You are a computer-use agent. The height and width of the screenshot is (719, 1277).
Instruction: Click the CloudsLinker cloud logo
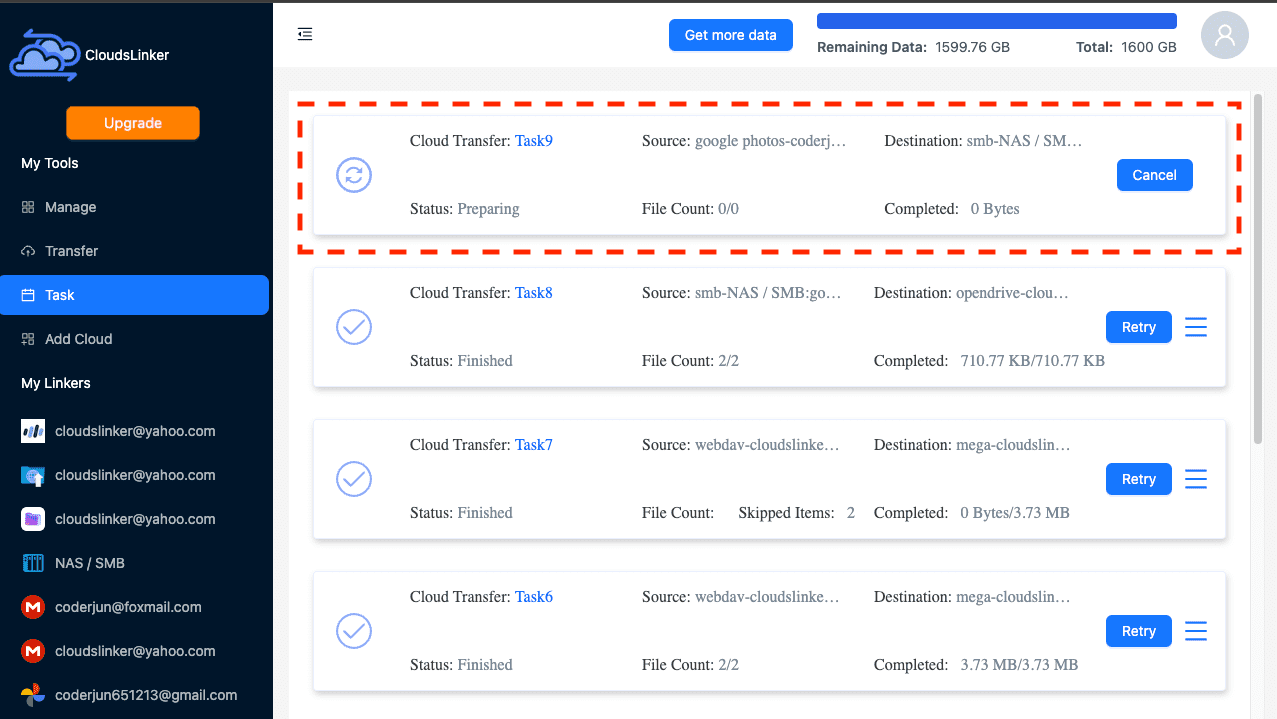pyautogui.click(x=44, y=55)
